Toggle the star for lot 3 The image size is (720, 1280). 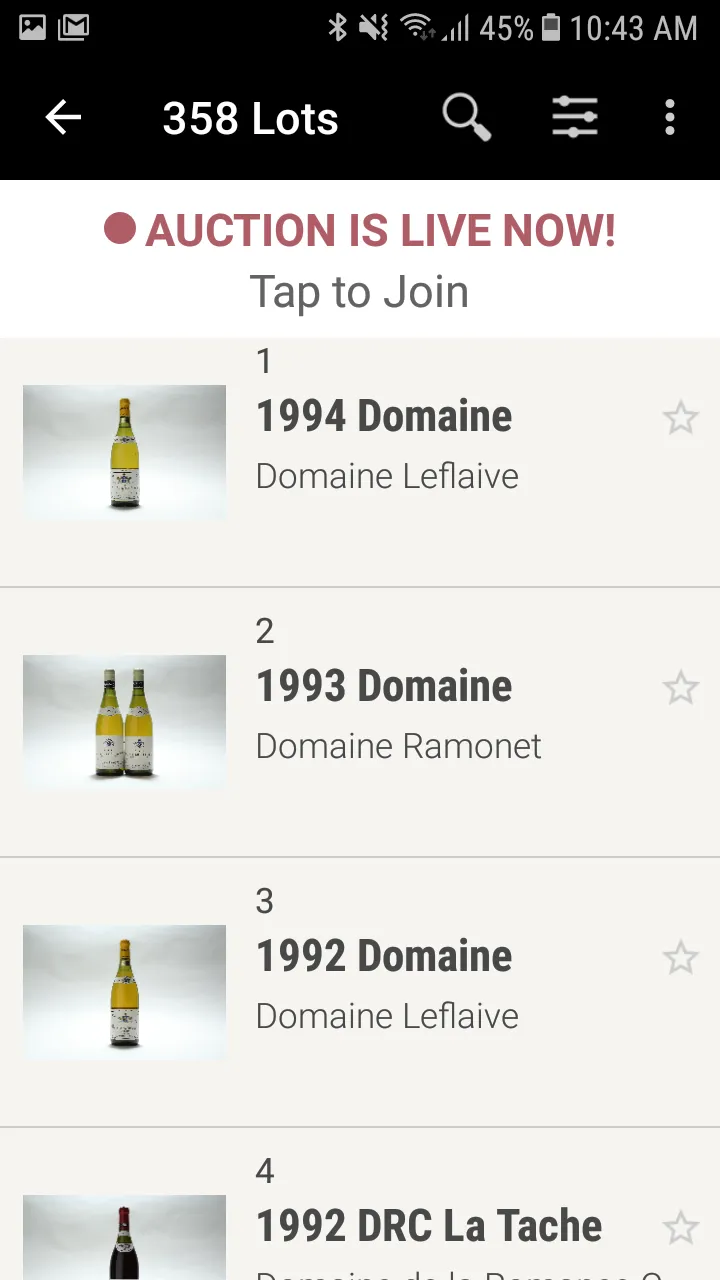[x=681, y=958]
